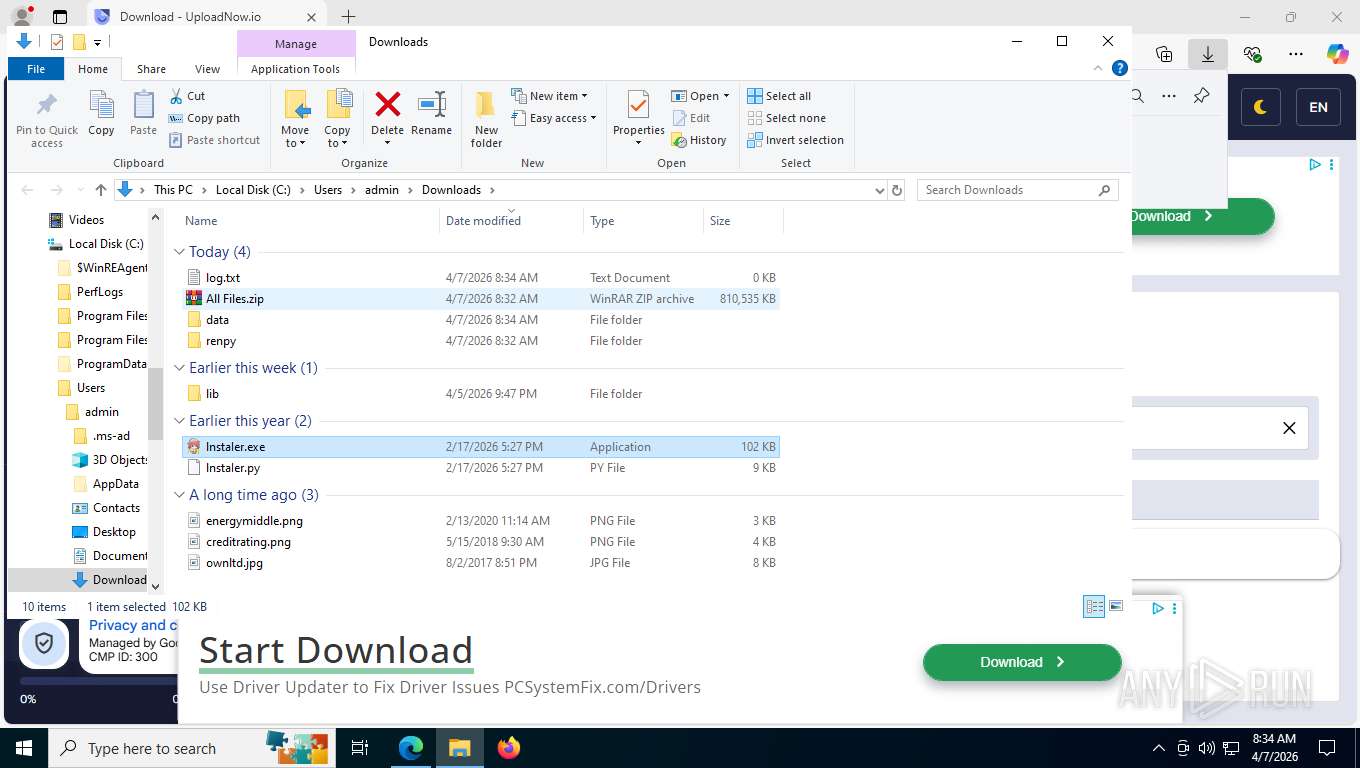The height and width of the screenshot is (768, 1360).
Task: Expand address bar history dropdown
Action: tap(879, 190)
